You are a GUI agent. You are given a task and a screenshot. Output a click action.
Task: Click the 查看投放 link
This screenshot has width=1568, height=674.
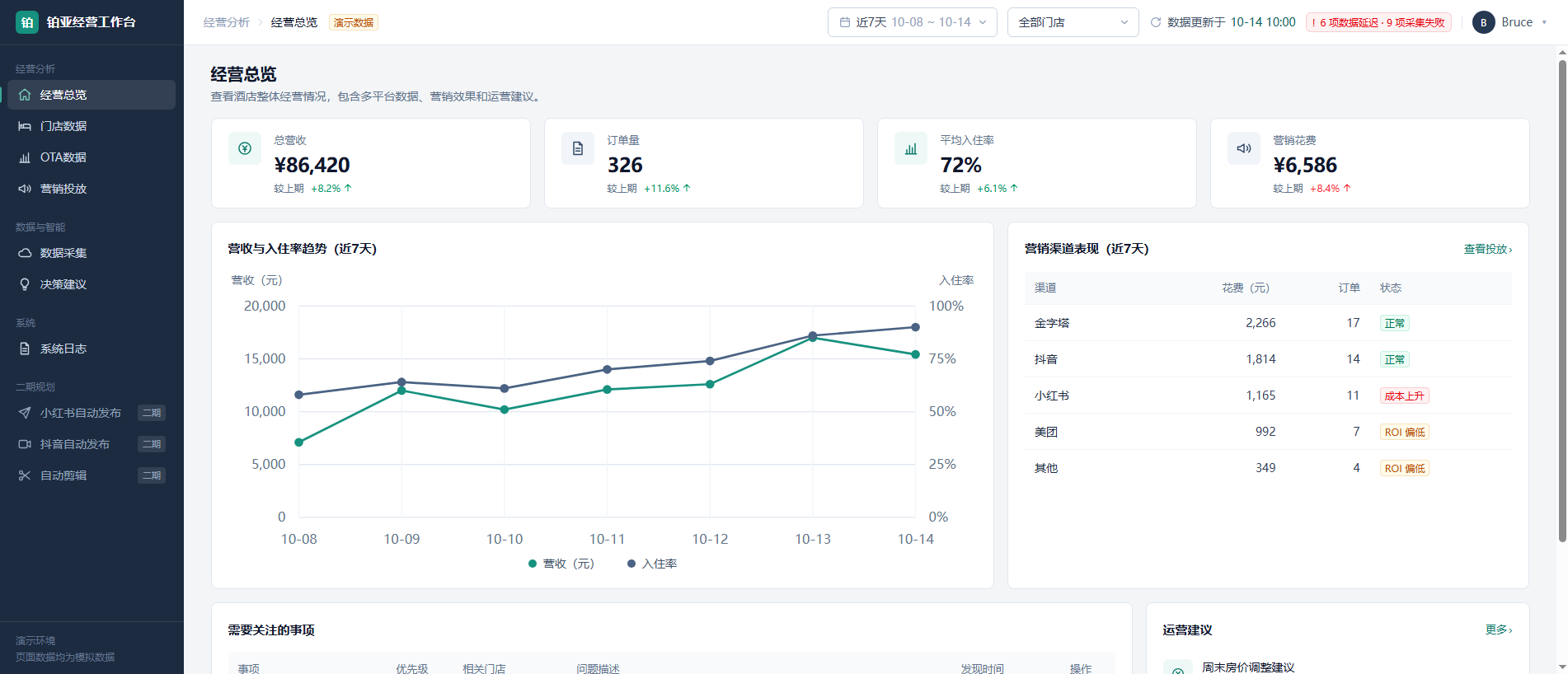1488,249
